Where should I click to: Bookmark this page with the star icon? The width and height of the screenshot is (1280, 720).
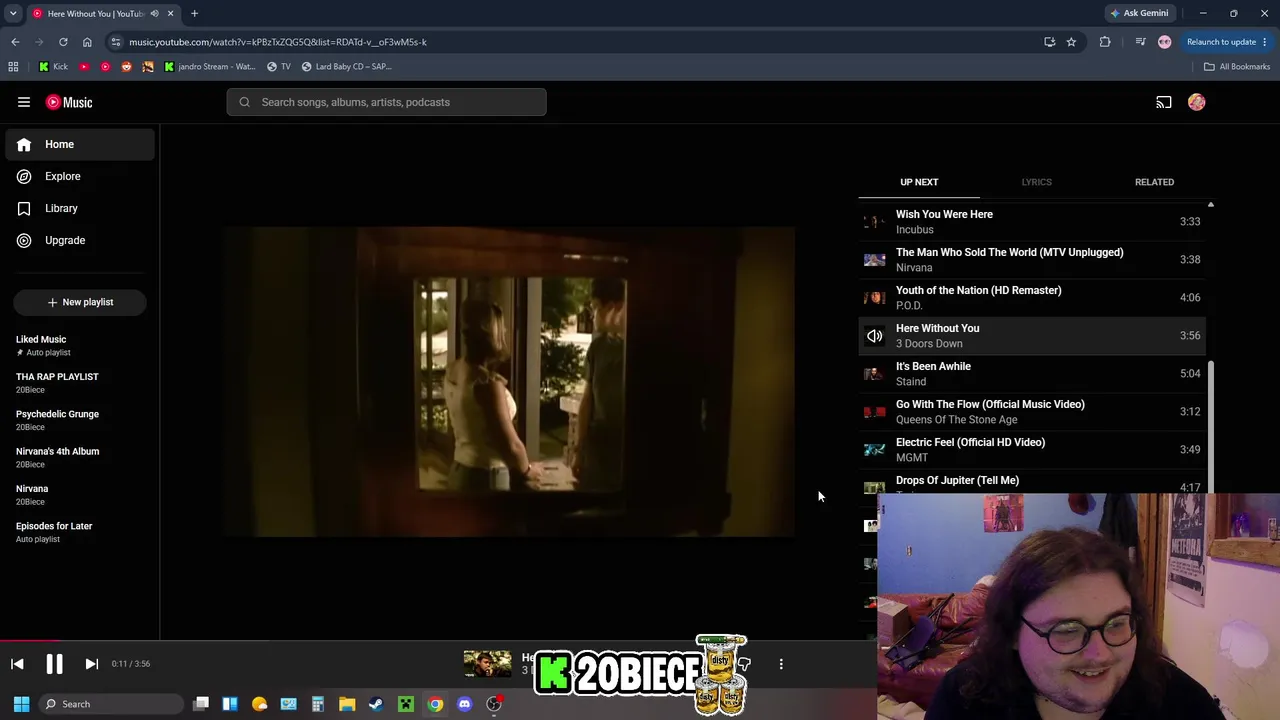coord(1071,42)
